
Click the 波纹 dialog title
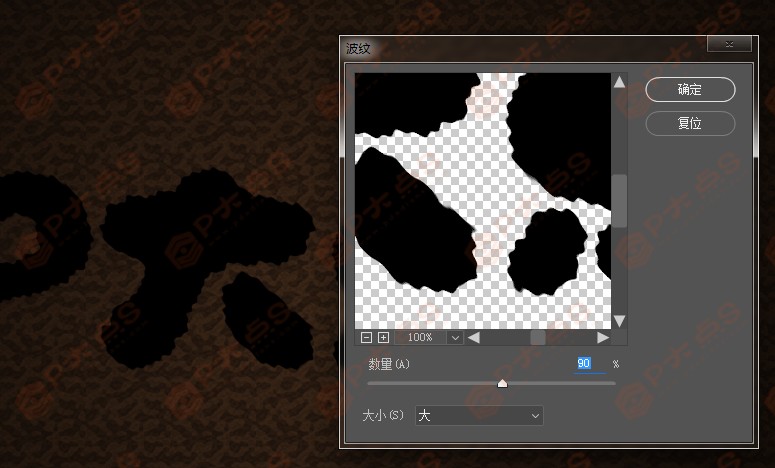[358, 48]
